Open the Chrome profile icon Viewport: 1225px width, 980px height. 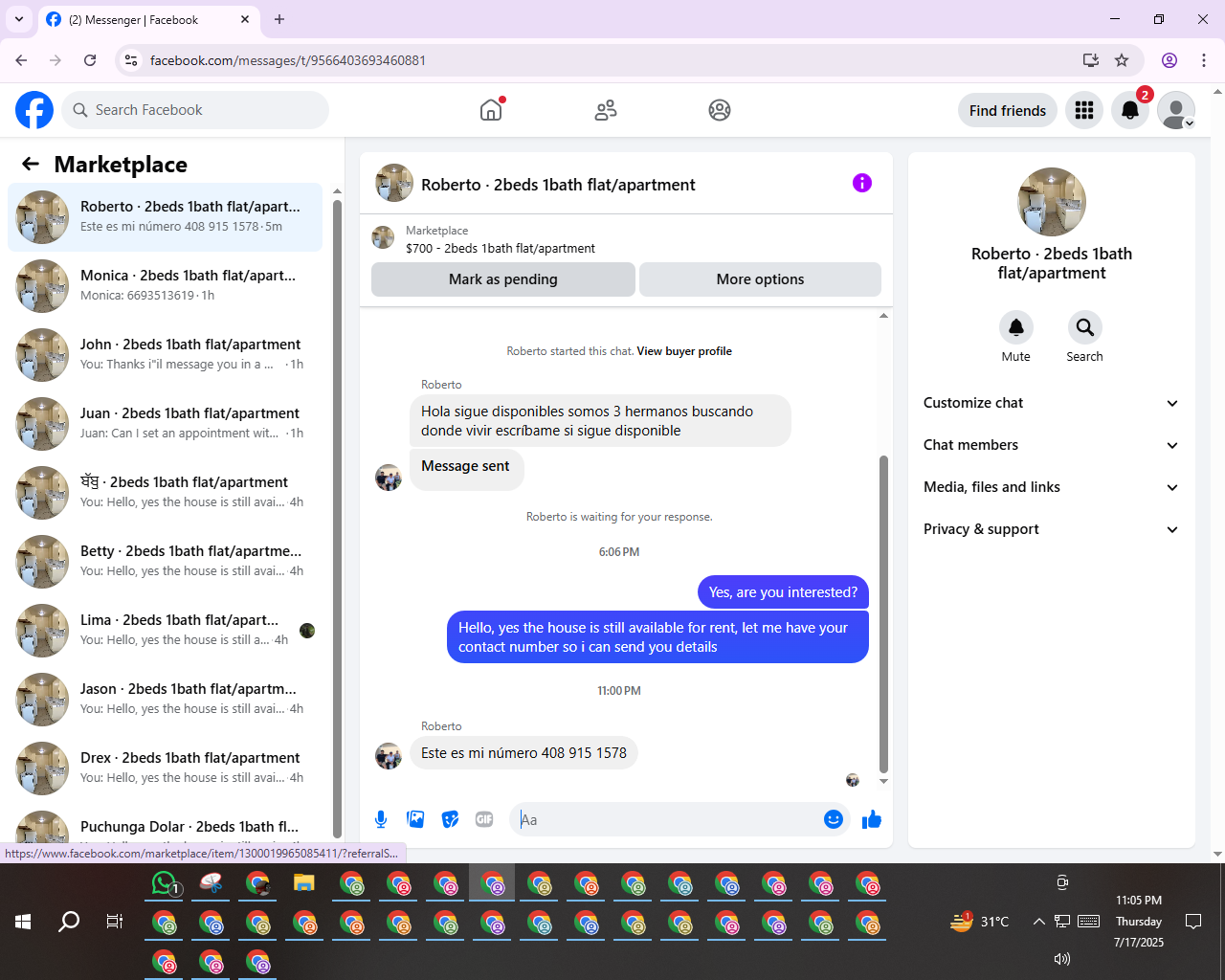(x=1169, y=60)
